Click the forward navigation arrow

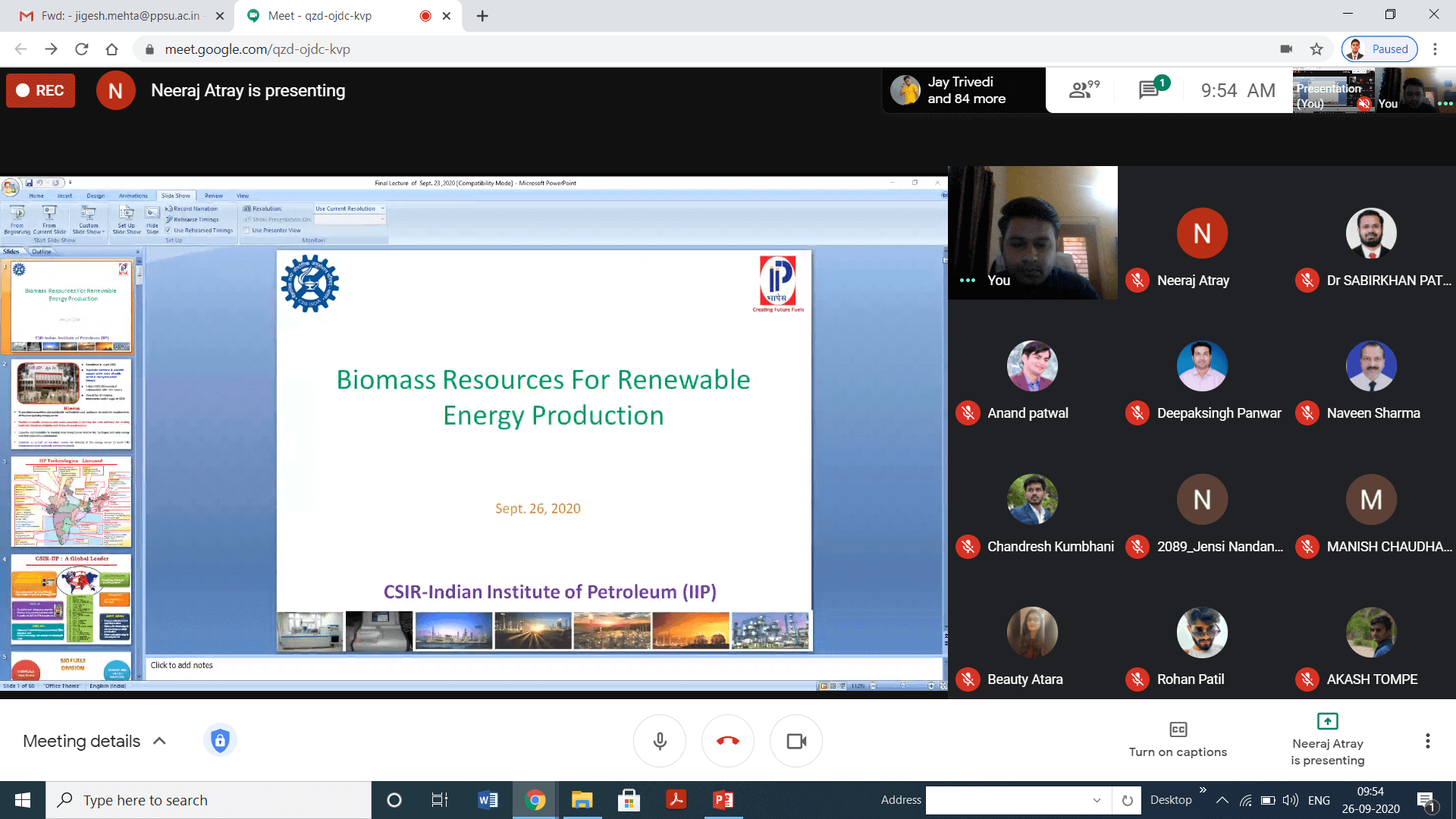(x=51, y=49)
